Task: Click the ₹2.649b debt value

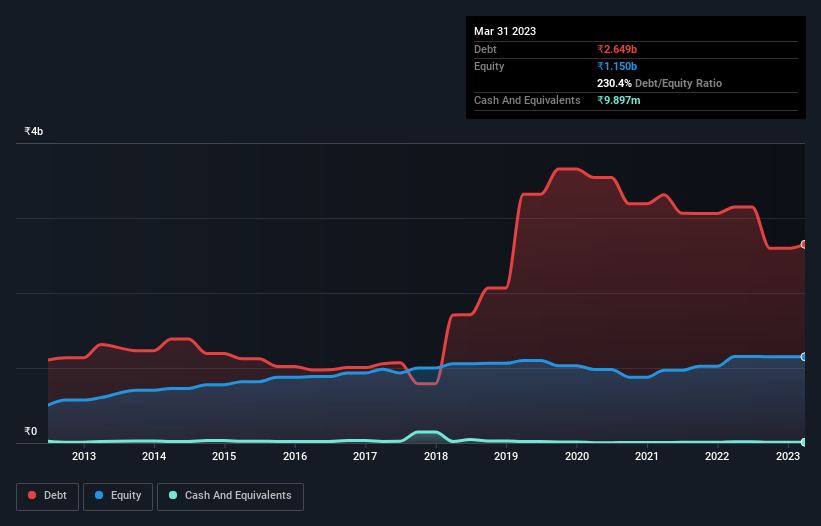Action: (617, 49)
